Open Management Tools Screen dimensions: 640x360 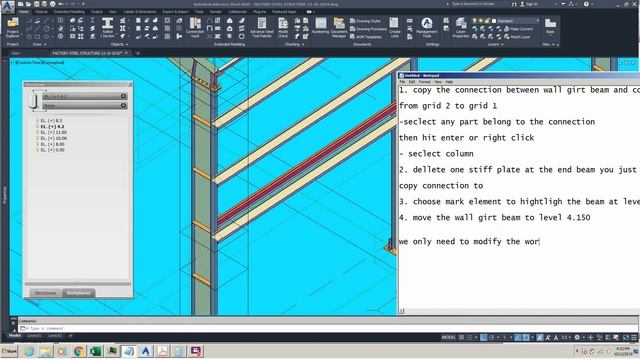(x=427, y=28)
